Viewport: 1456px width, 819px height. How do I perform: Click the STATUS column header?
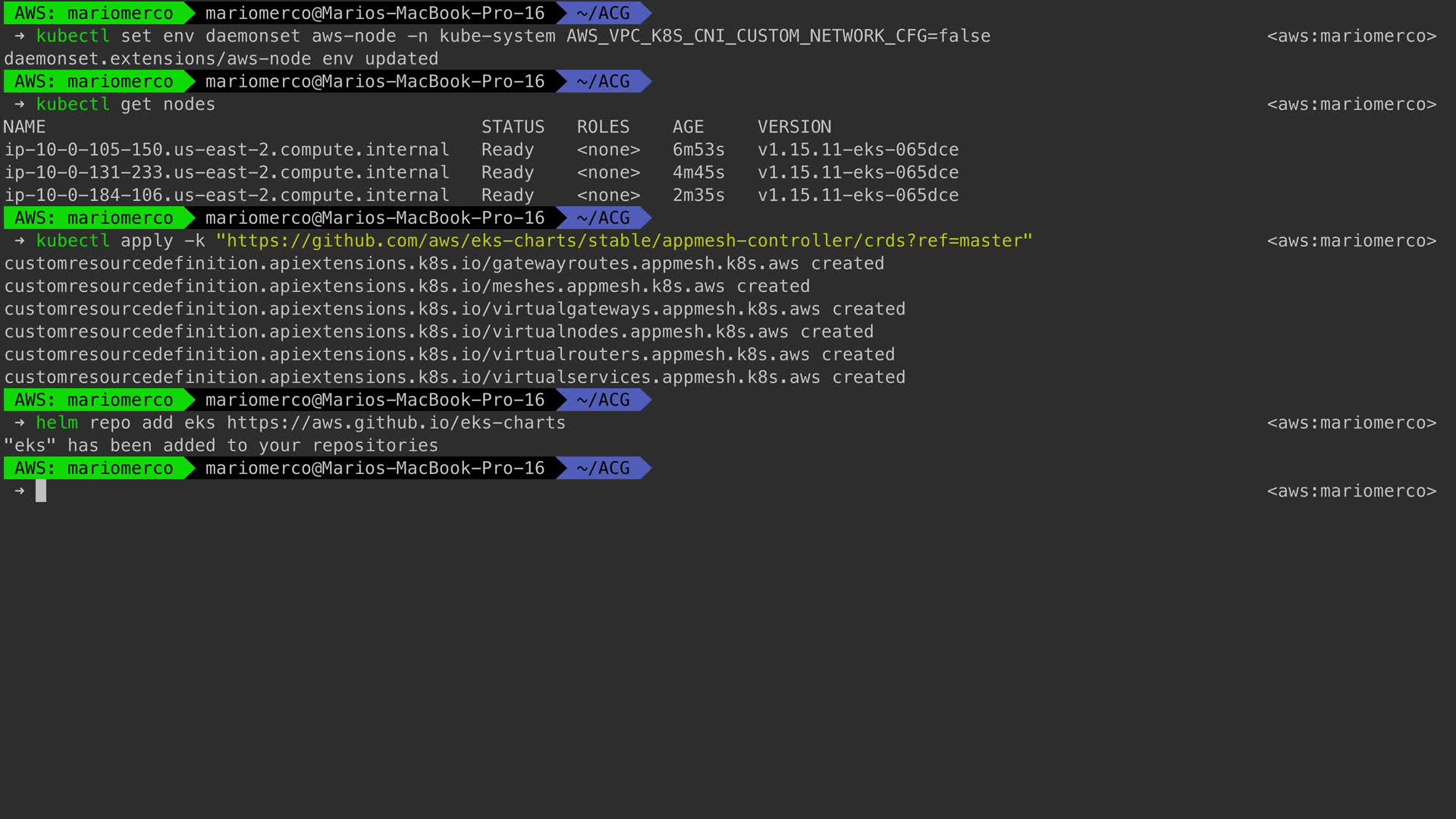click(x=513, y=127)
